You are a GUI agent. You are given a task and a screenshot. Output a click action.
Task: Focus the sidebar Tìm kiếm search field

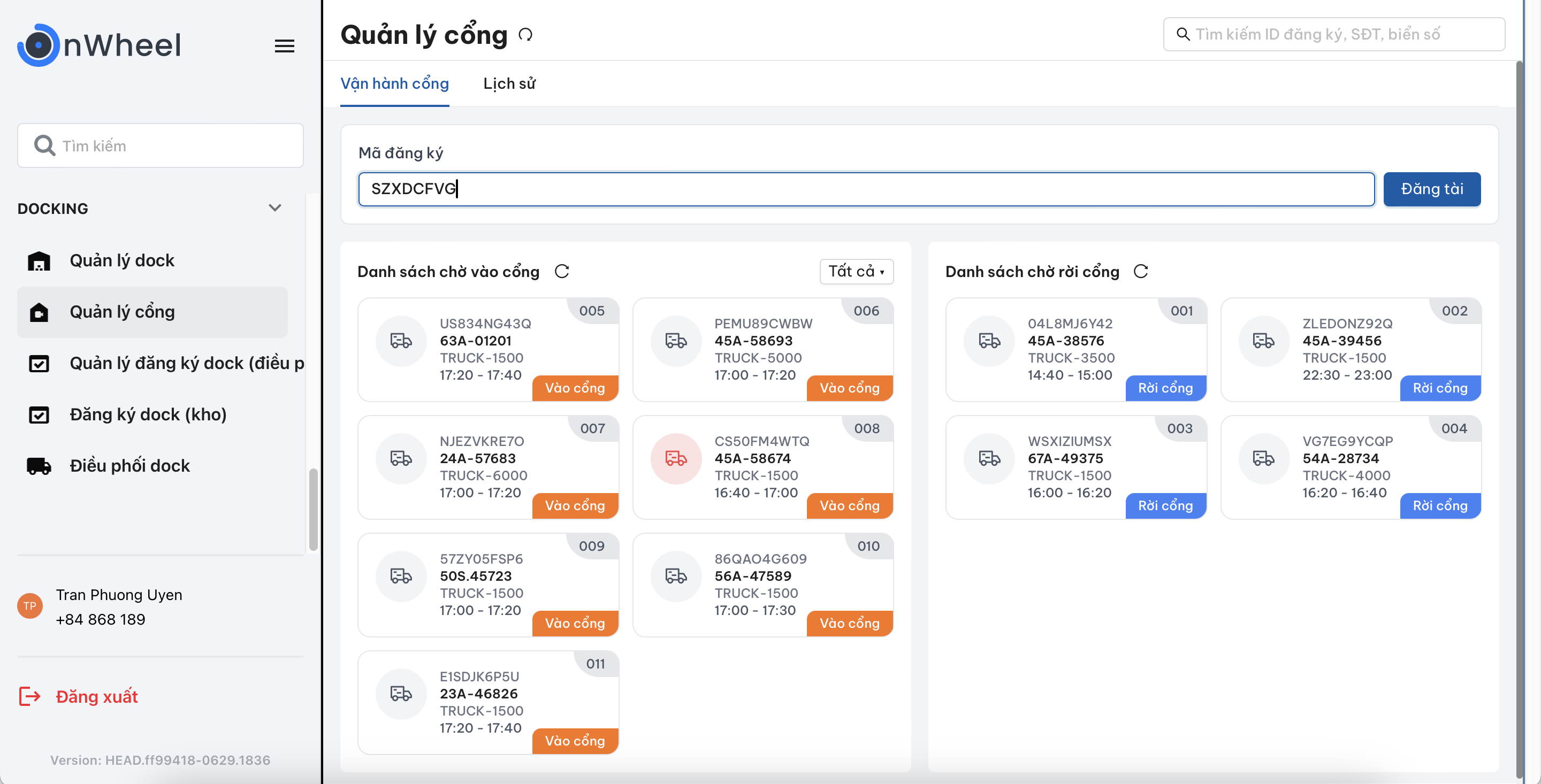point(161,145)
